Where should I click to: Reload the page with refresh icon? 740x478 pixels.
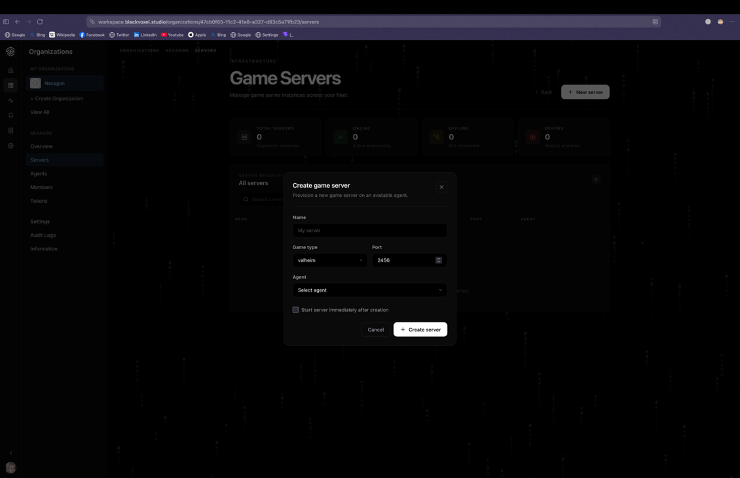40,22
